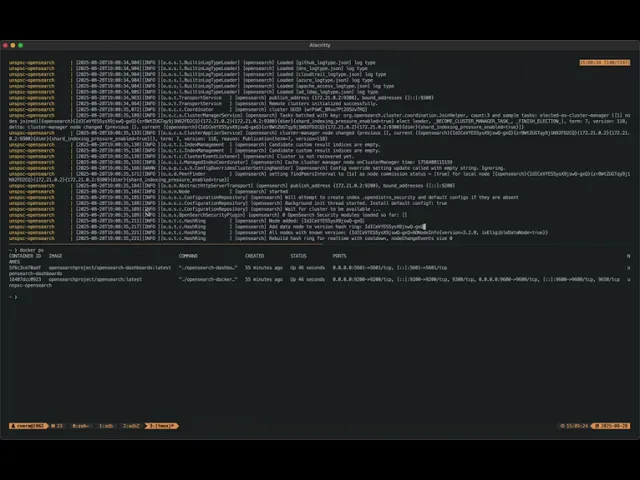Click the 'COMMAND' column header
Image resolution: width=640 pixels, height=480 pixels.
point(188,256)
